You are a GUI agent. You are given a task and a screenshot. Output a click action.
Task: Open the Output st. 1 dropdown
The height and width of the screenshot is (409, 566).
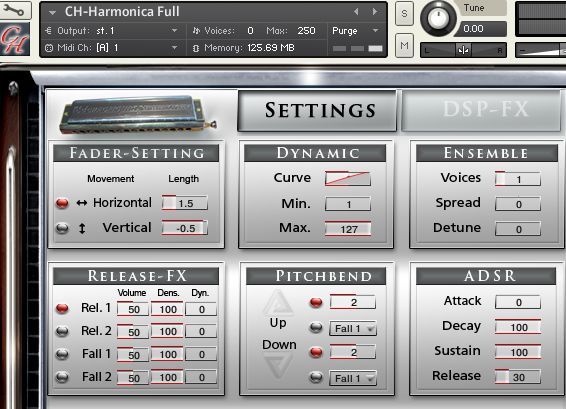pyautogui.click(x=112, y=31)
